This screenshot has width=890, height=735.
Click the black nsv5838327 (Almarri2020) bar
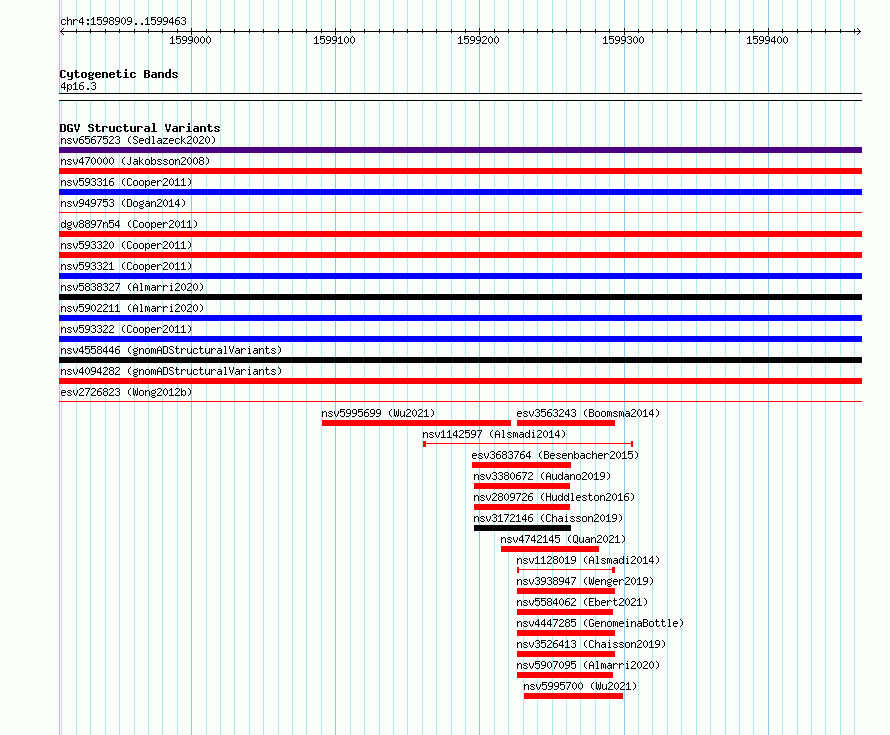click(460, 297)
